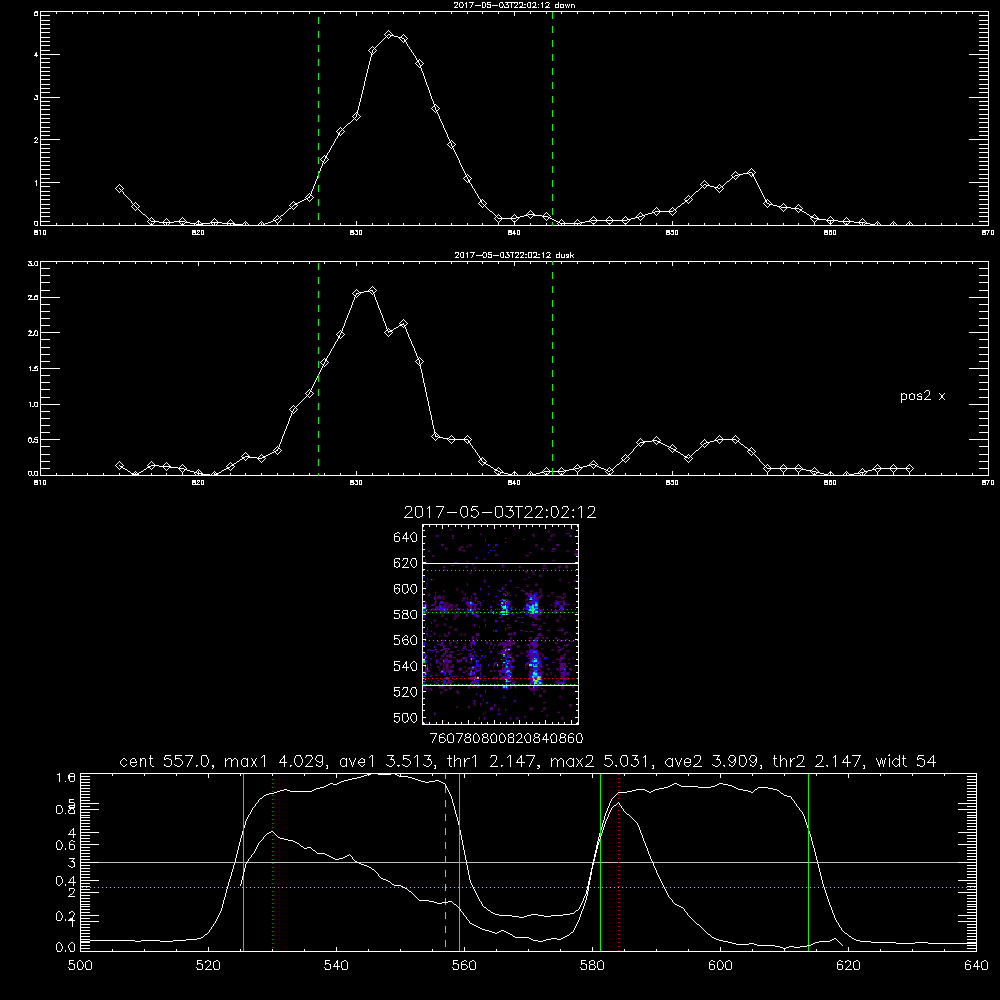Click the highest data point of dusk curve

click(372, 291)
